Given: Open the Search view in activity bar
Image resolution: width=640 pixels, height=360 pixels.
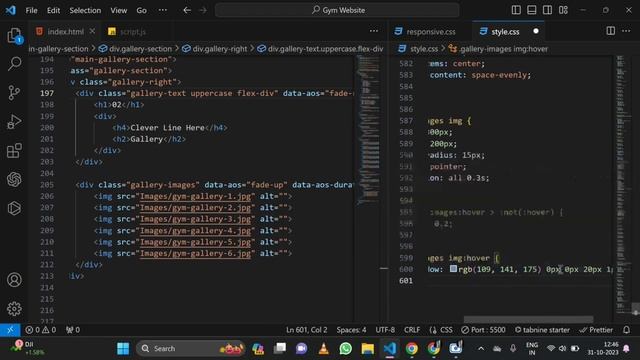Looking at the screenshot, I should [x=14, y=64].
